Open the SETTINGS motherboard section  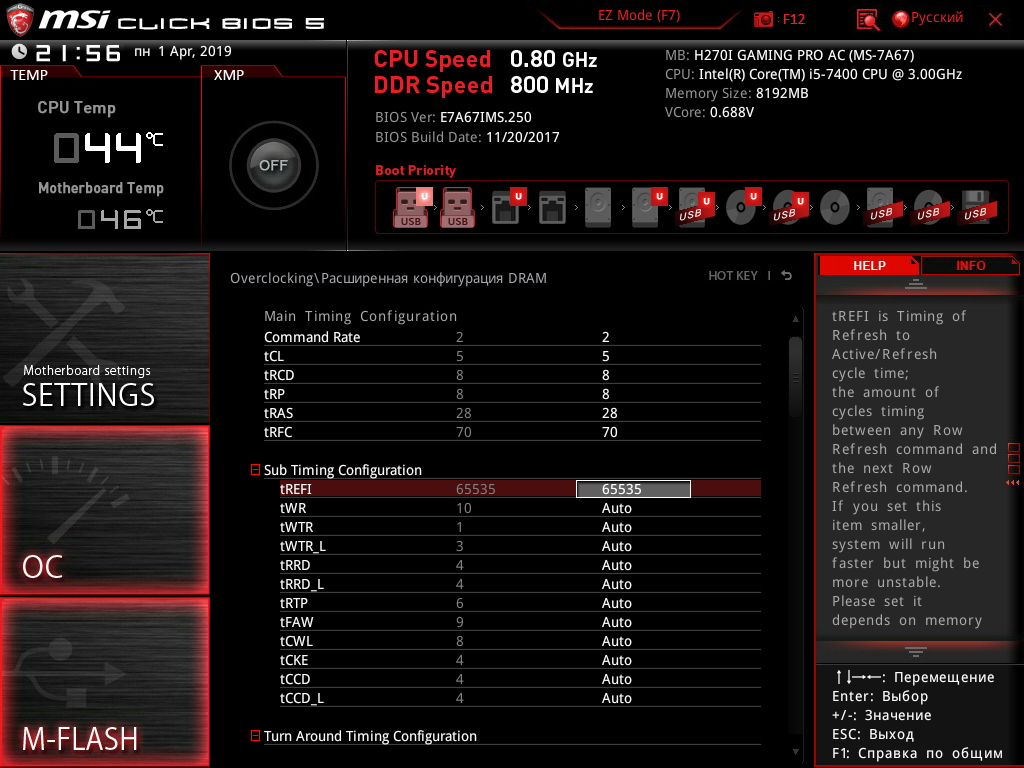pyautogui.click(x=104, y=338)
